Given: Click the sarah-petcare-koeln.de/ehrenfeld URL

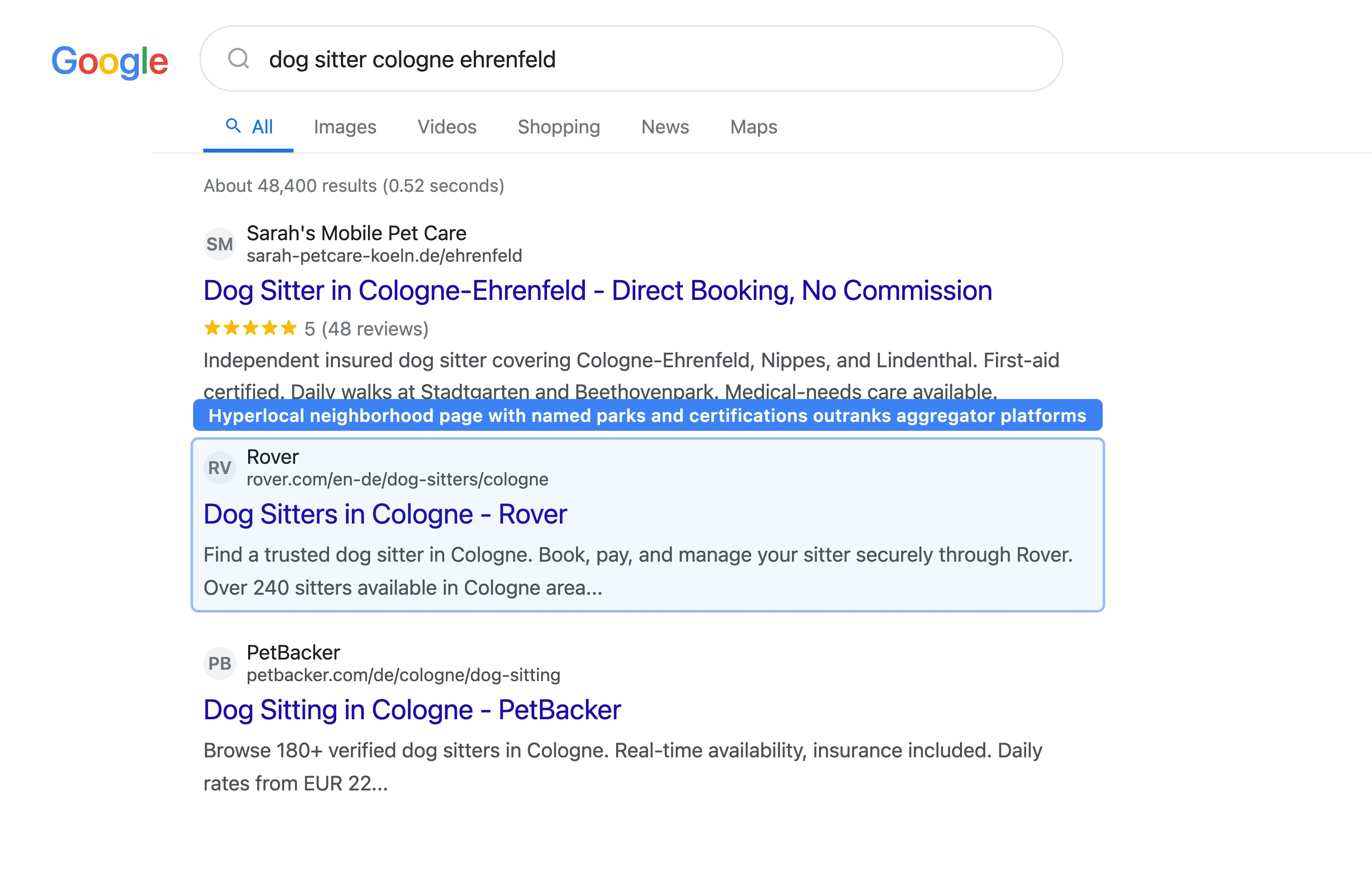Looking at the screenshot, I should coord(384,255).
